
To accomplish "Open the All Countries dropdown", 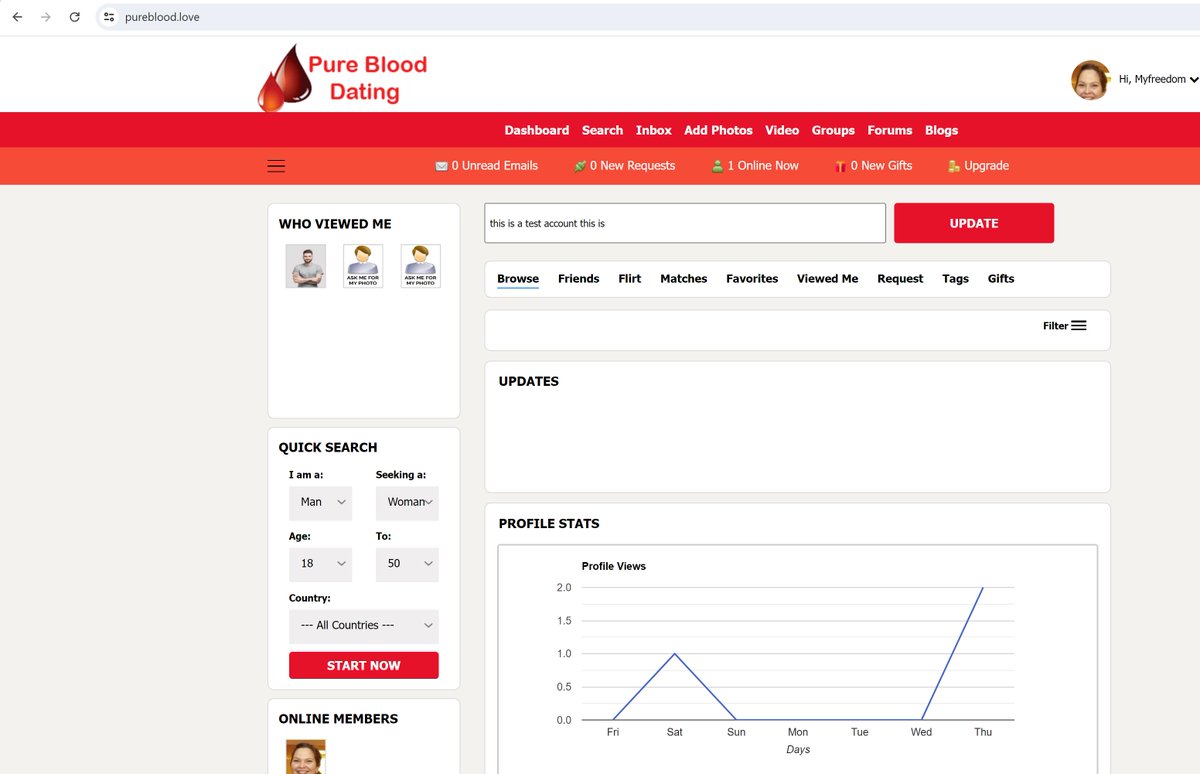I will [x=364, y=626].
